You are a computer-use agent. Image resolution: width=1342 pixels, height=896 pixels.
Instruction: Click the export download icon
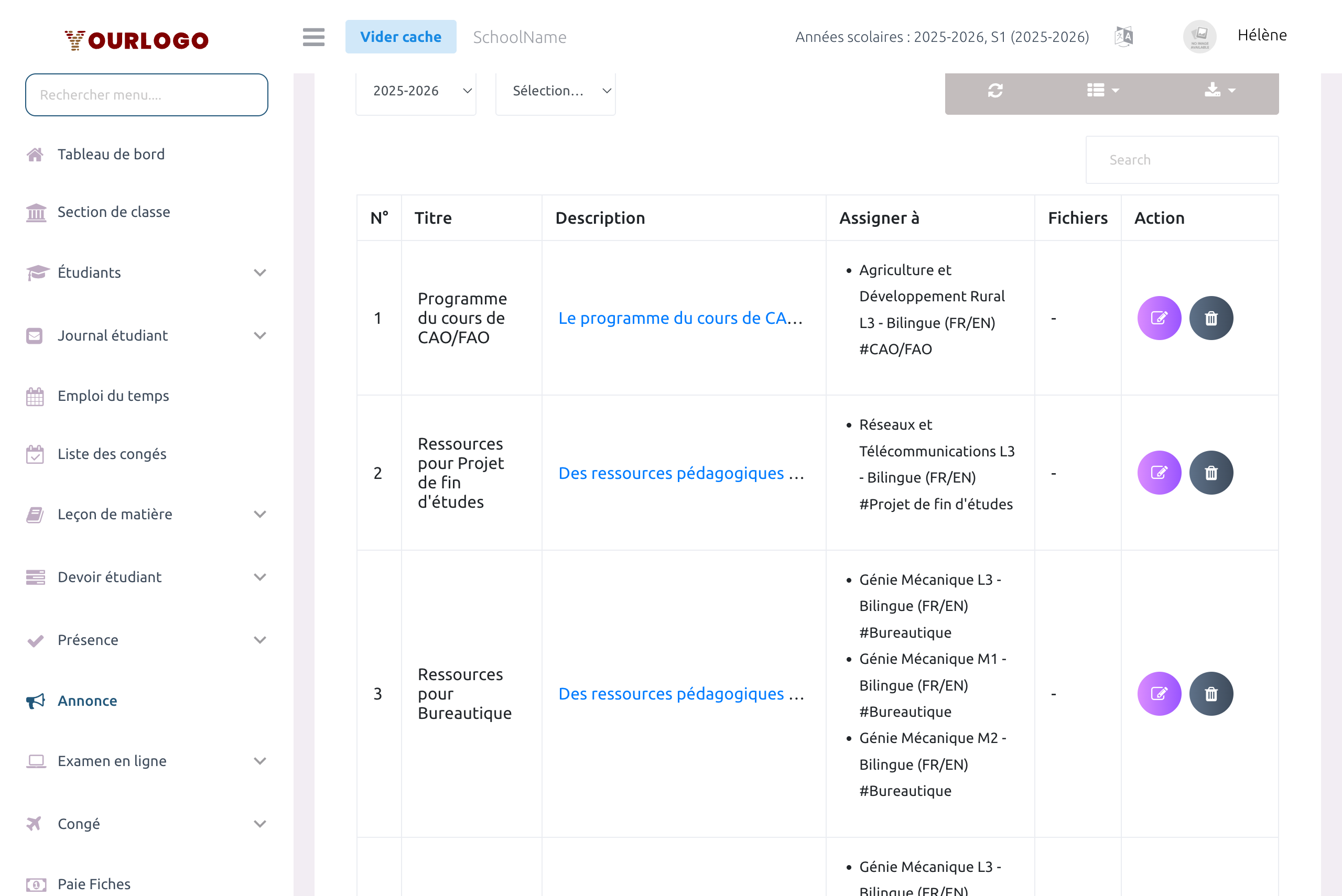coord(1214,90)
